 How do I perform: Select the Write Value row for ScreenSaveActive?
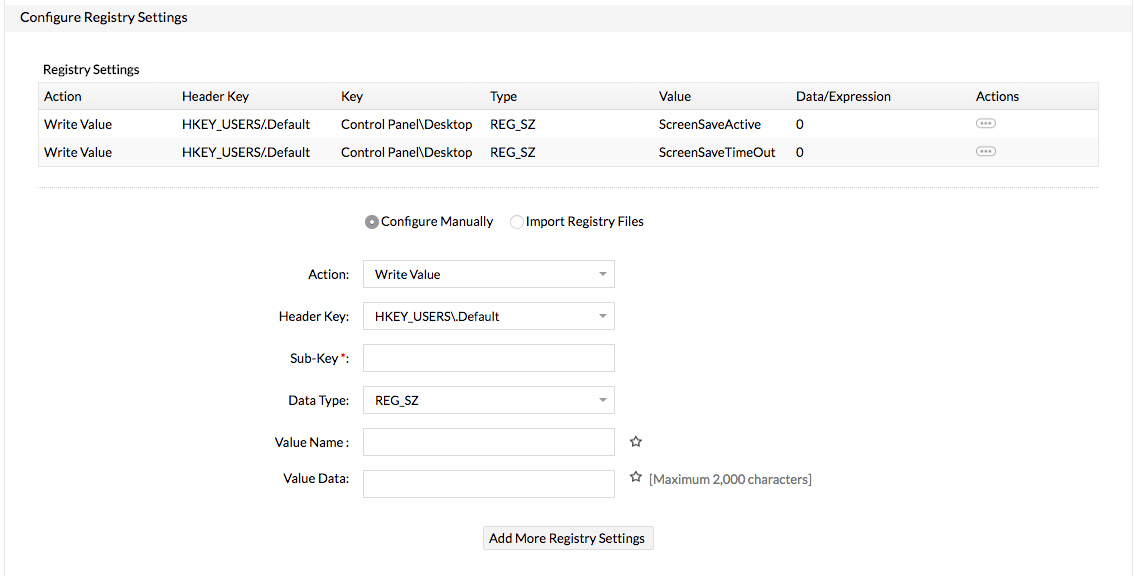click(x=77, y=123)
